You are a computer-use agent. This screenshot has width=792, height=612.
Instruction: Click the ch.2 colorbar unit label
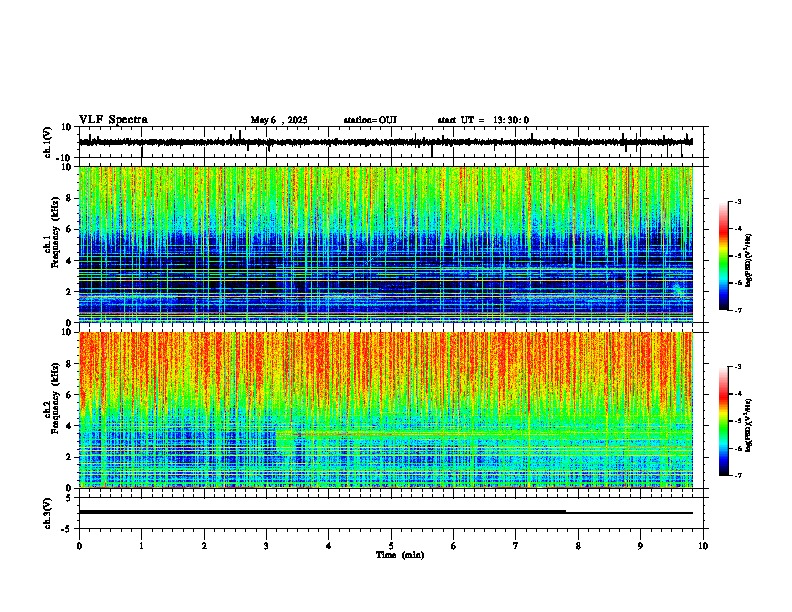click(749, 425)
